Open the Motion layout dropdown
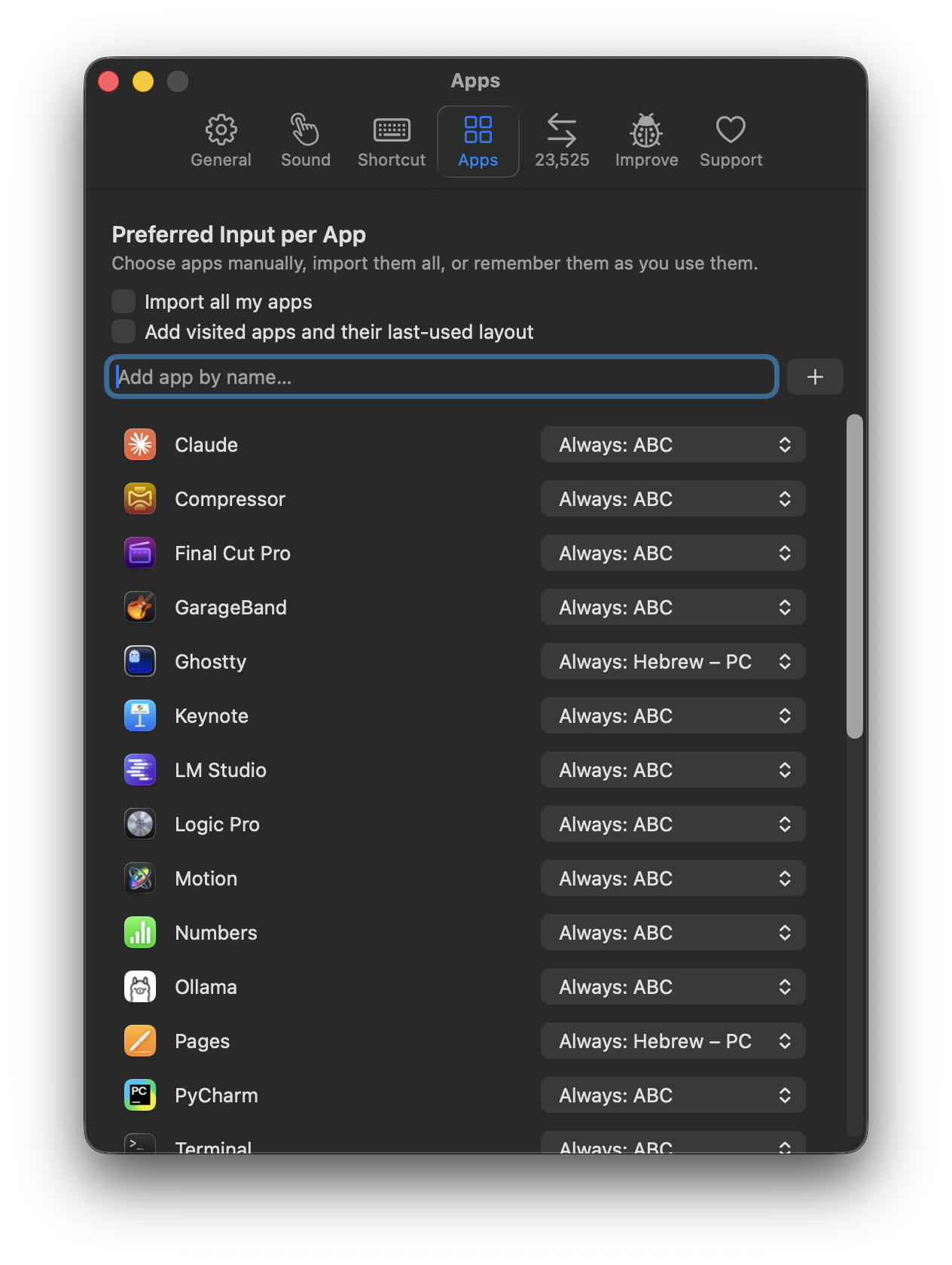952x1265 pixels. click(673, 879)
